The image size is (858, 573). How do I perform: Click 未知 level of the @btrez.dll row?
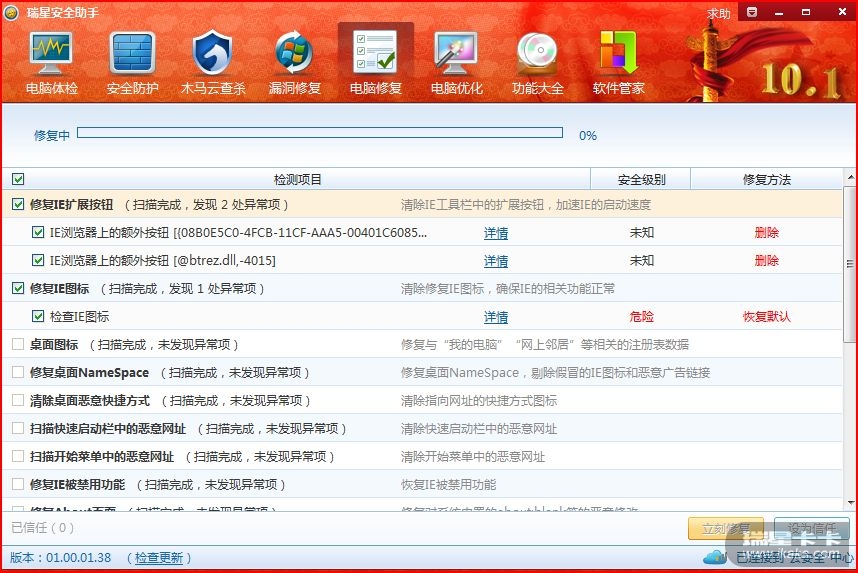tap(641, 261)
